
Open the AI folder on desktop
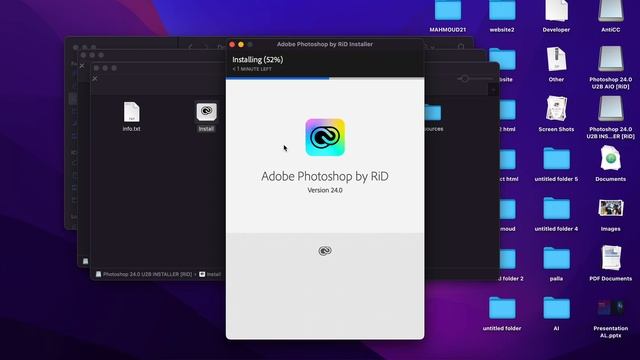(556, 308)
